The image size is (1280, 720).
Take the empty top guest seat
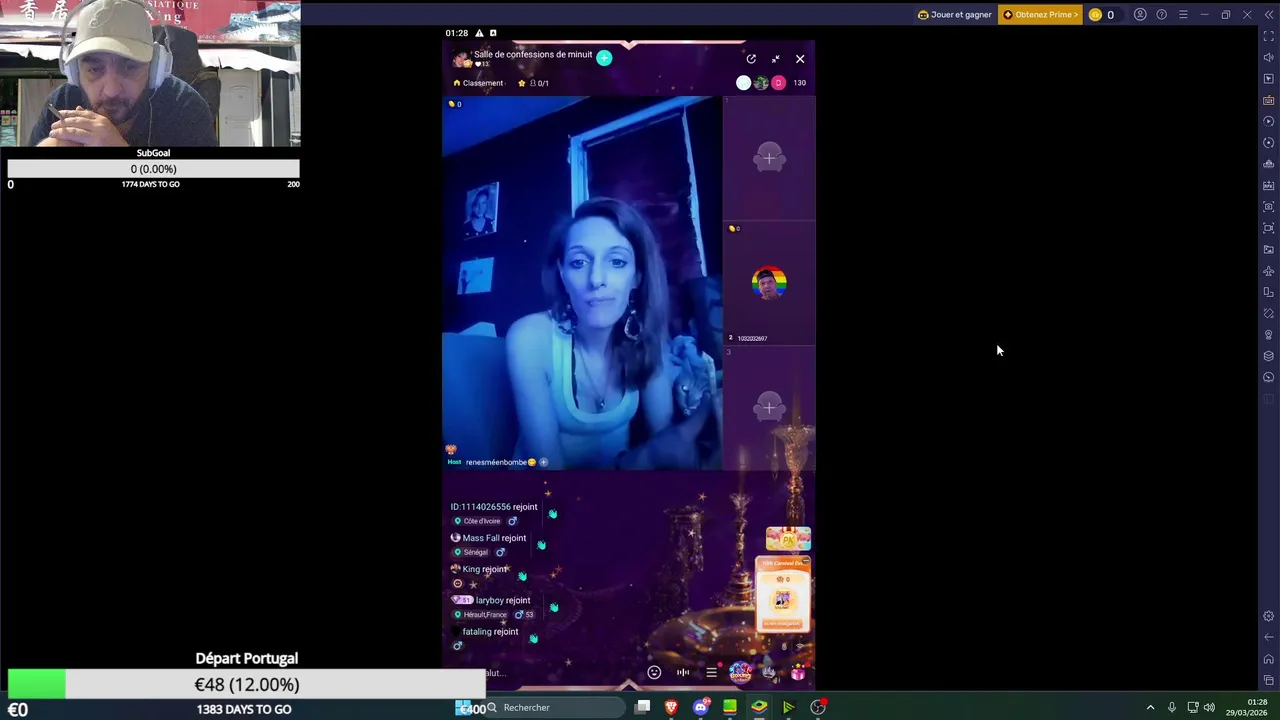769,158
